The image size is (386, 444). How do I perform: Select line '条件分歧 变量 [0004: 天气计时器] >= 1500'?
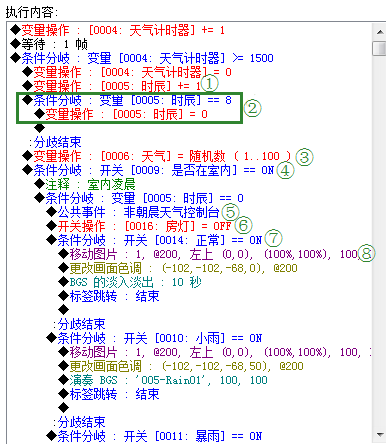(142, 58)
